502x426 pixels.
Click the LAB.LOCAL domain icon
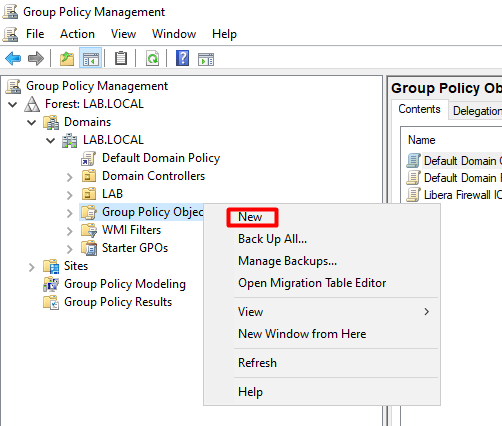(70, 140)
